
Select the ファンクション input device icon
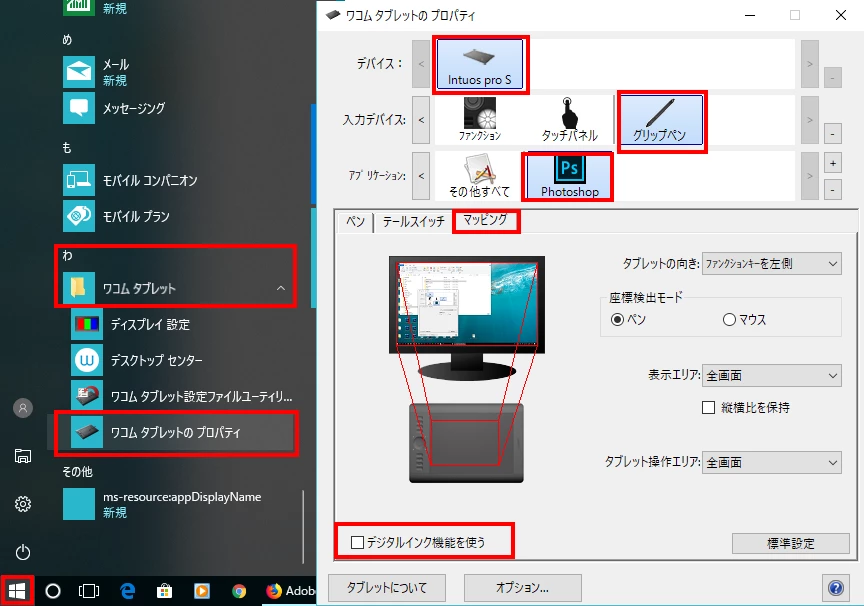(479, 120)
